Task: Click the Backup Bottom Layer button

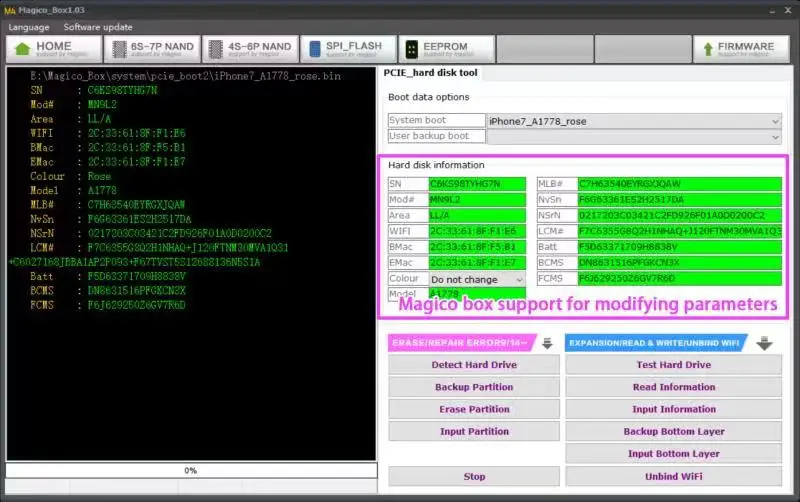Action: (673, 432)
